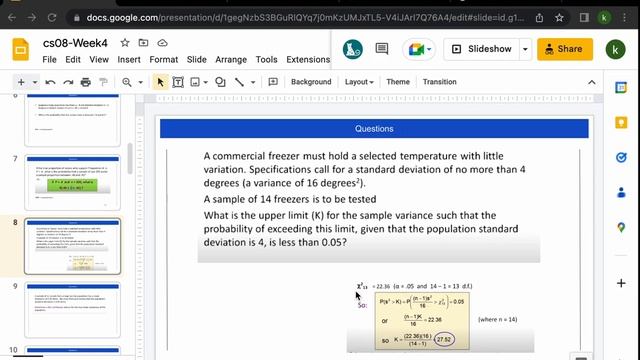Screen dimensions: 640x360
Task: Open the browser side panel icon
Action: (584, 18)
